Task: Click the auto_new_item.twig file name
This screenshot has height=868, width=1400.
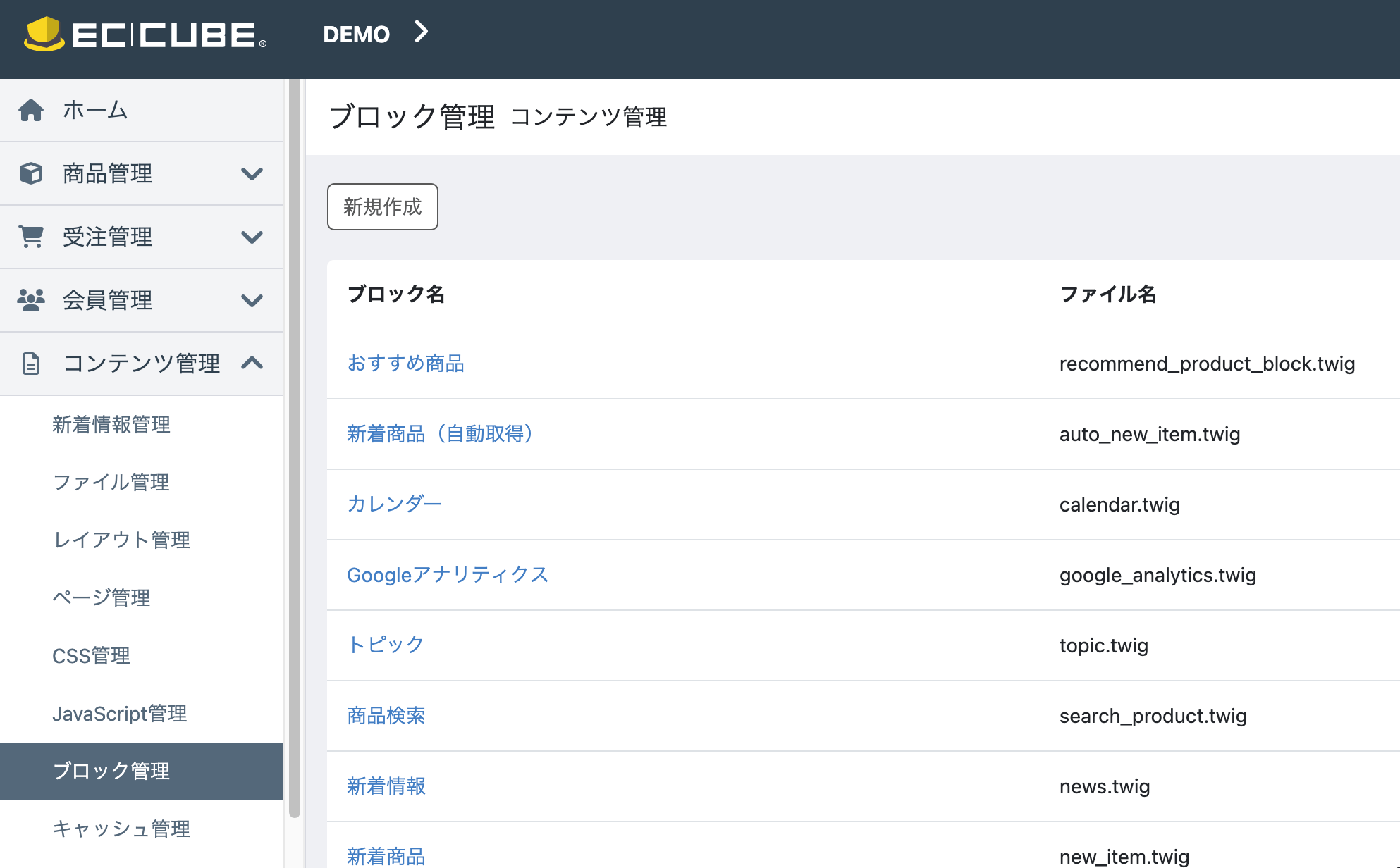Action: (1150, 434)
